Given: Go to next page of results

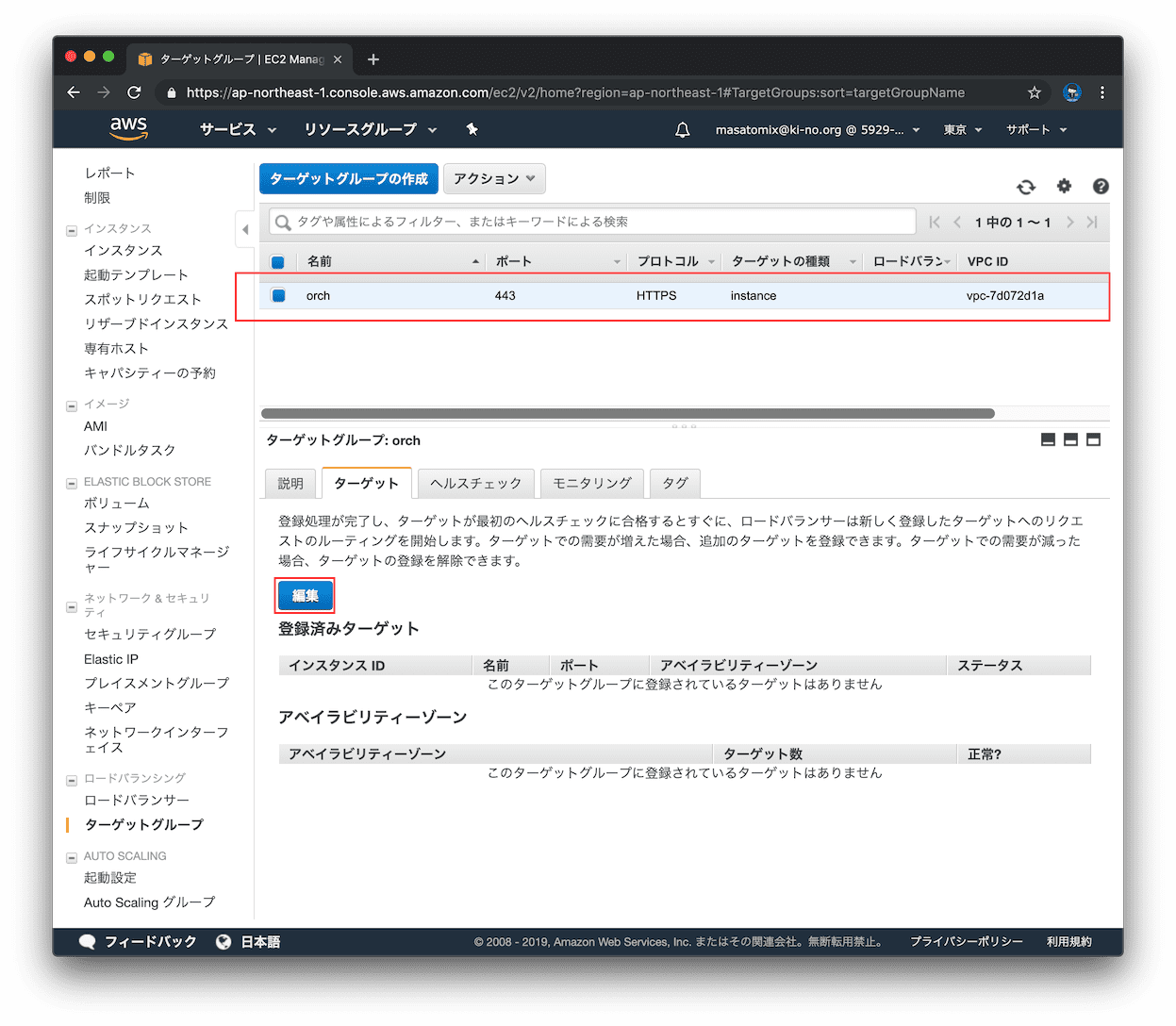Looking at the screenshot, I should point(1070,222).
